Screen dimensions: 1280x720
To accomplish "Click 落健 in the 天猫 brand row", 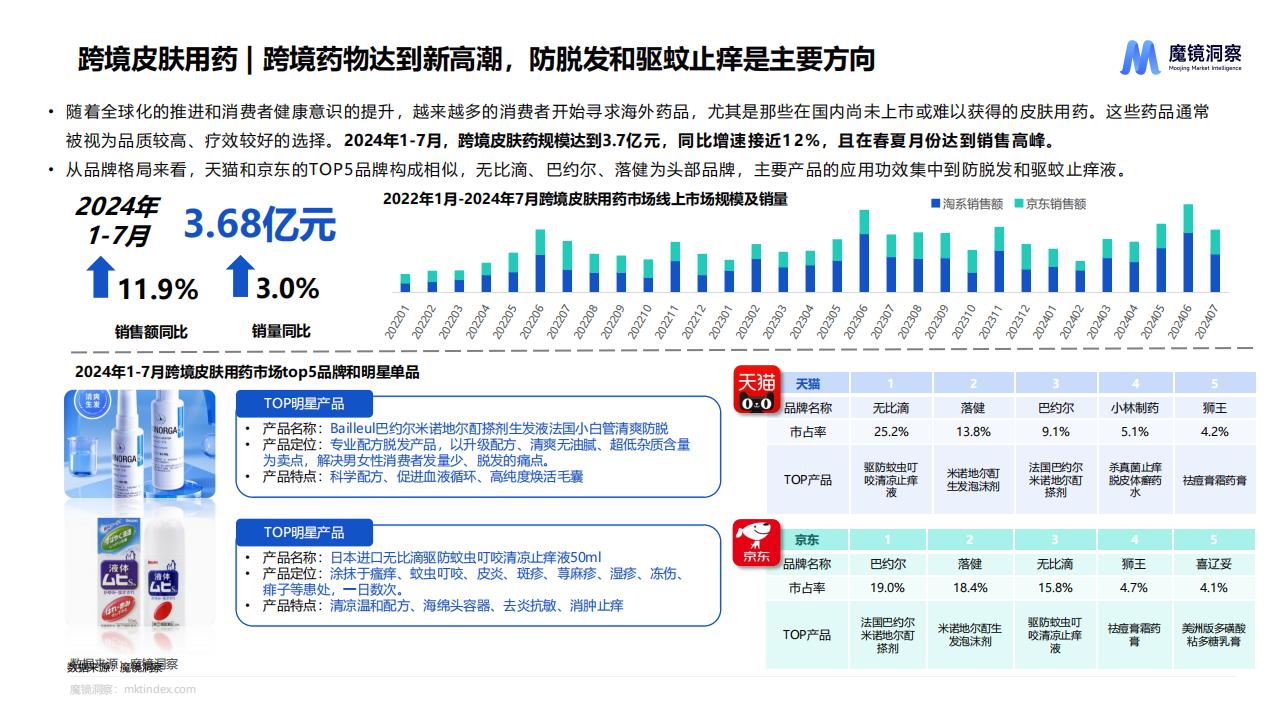I will [x=973, y=408].
